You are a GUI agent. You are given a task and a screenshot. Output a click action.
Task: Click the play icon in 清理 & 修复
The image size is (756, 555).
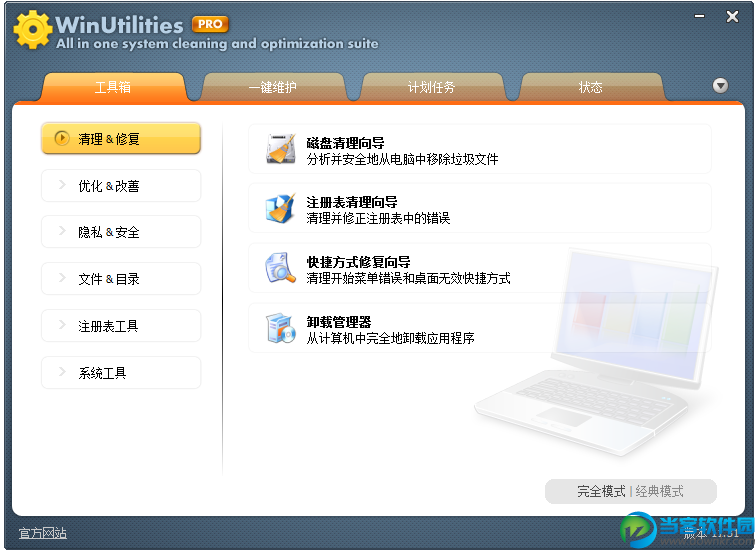click(x=62, y=138)
